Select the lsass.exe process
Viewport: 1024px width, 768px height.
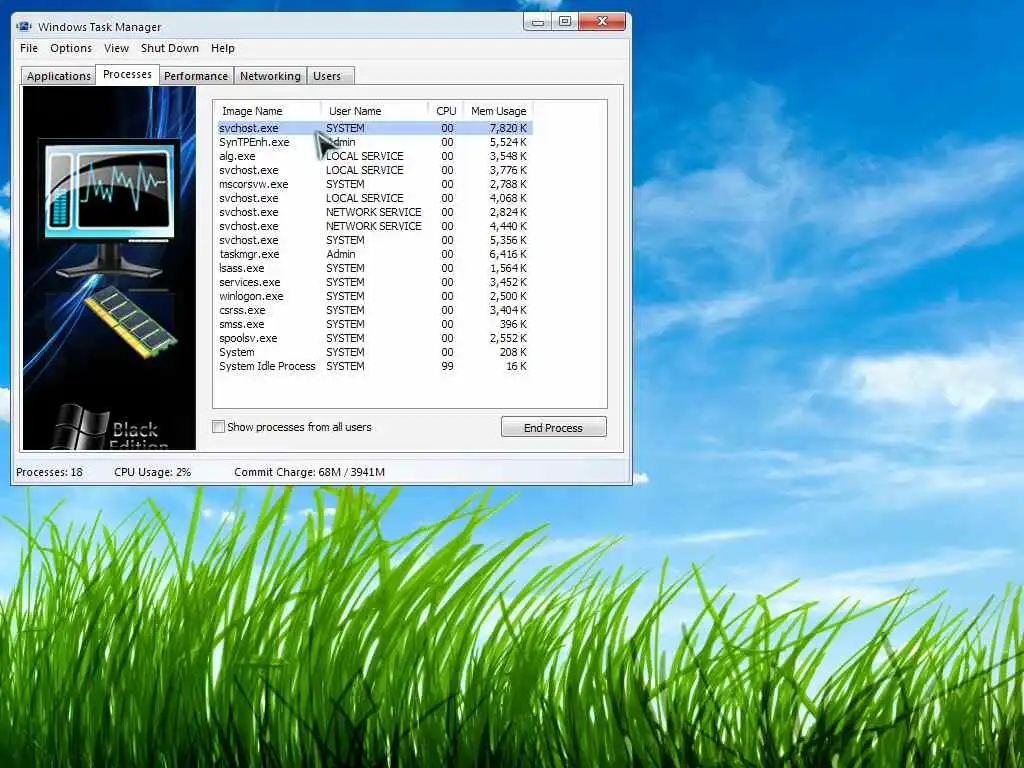374,268
